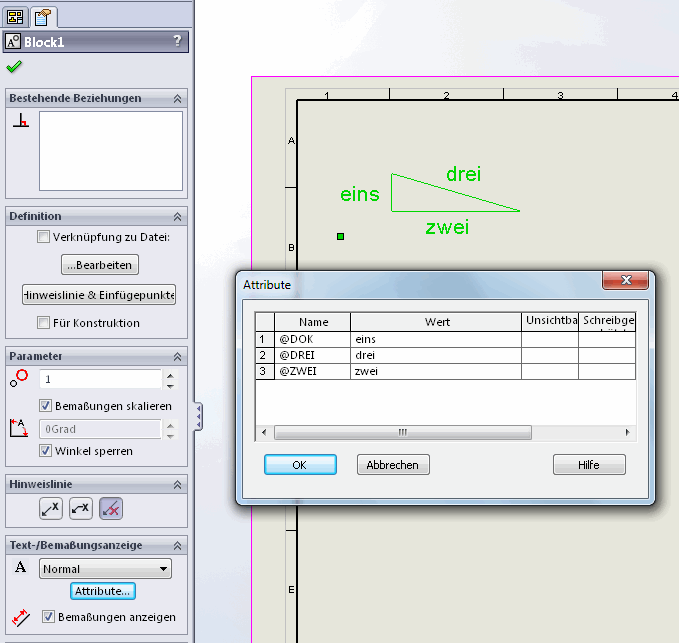Viewport: 679px width, 643px height.
Task: Open the FeatureManager tab icon
Action: 16,17
